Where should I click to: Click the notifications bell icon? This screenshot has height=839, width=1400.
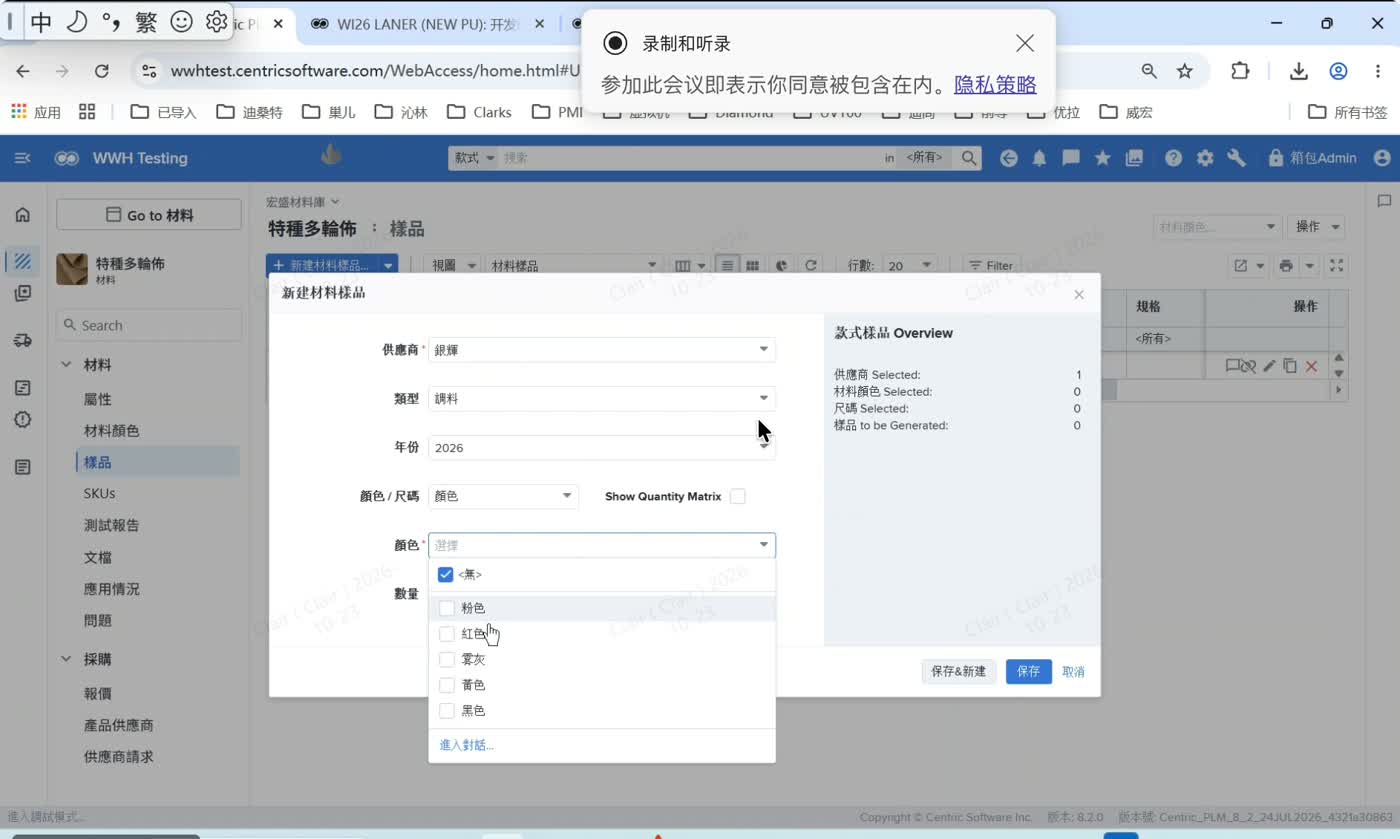[1040, 158]
